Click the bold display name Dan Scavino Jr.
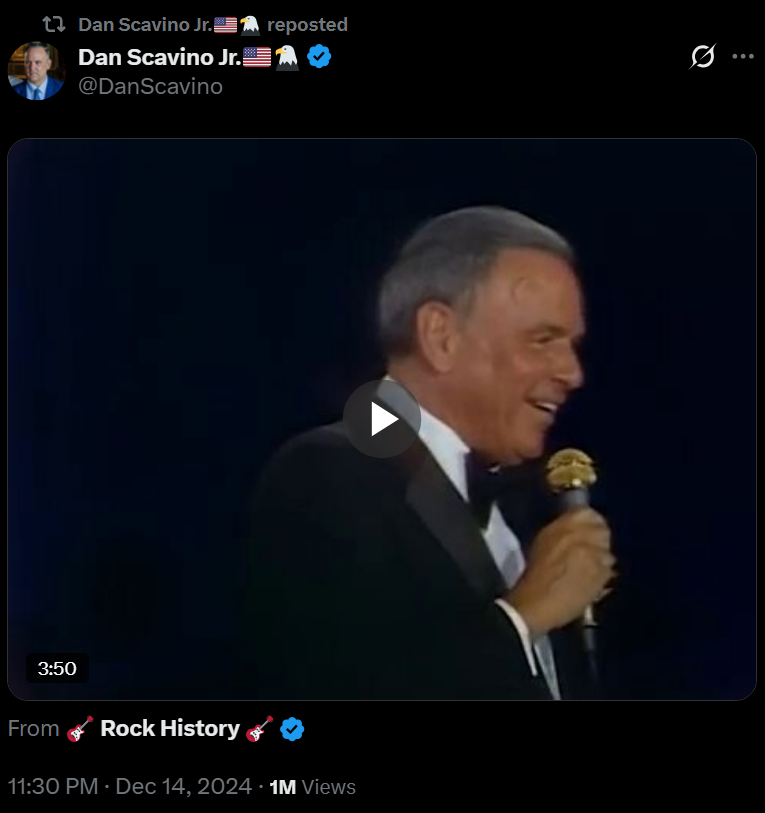Screen dimensions: 765x813 click(x=159, y=58)
